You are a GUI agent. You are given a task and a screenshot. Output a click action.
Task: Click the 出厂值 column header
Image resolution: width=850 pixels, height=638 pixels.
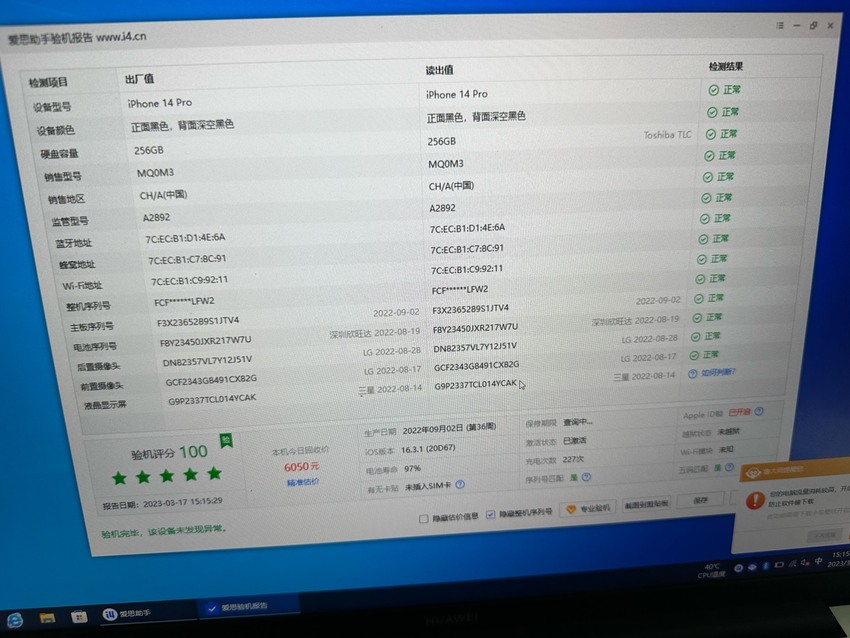139,79
